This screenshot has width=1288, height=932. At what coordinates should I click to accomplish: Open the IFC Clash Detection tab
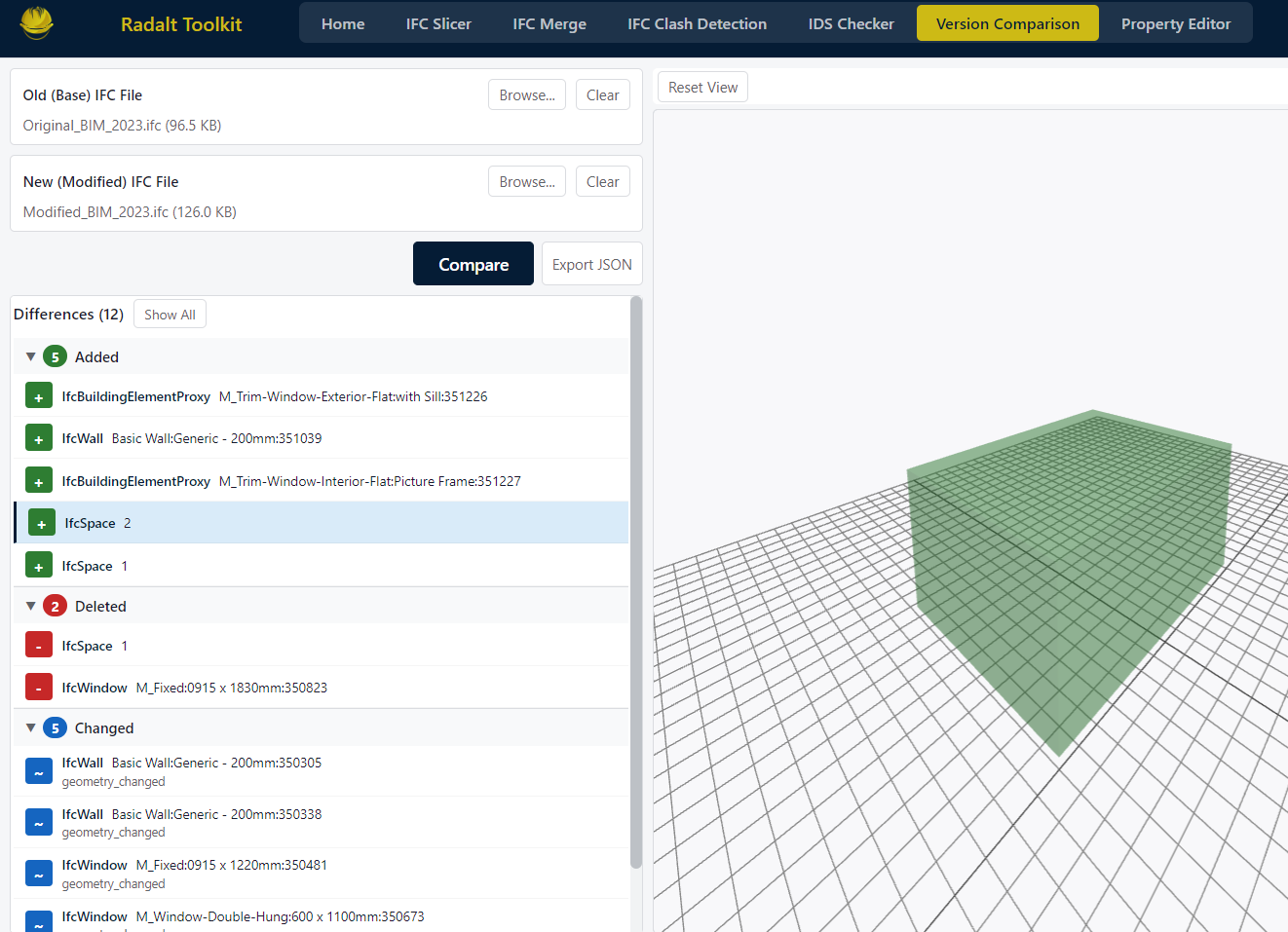tap(697, 24)
